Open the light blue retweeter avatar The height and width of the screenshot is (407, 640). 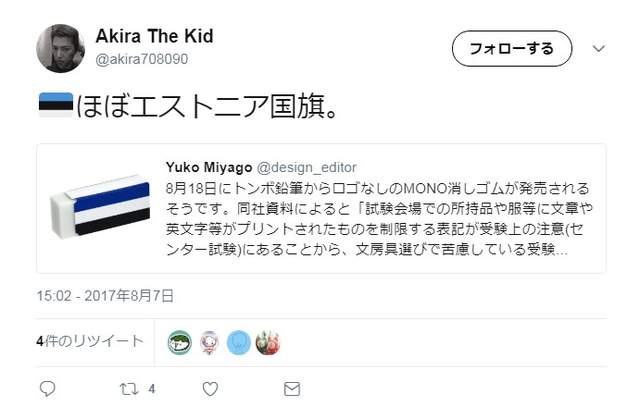point(239,342)
